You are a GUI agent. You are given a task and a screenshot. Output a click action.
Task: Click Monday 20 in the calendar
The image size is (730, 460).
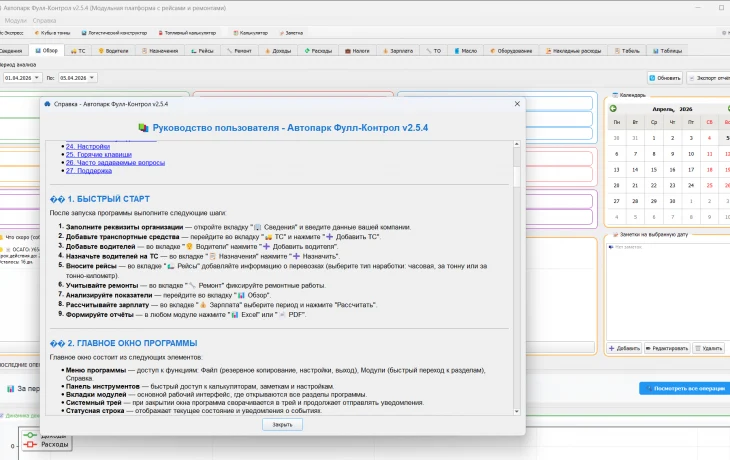[x=616, y=185]
